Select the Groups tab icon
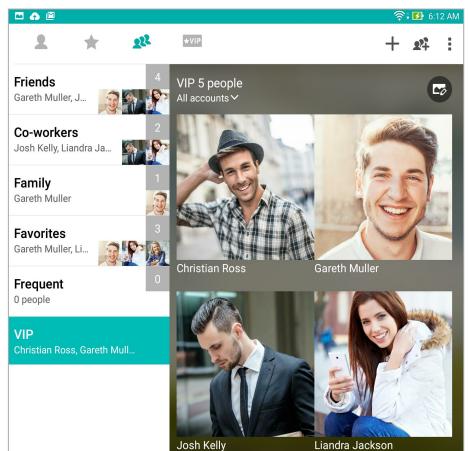The image size is (468, 451). click(142, 42)
